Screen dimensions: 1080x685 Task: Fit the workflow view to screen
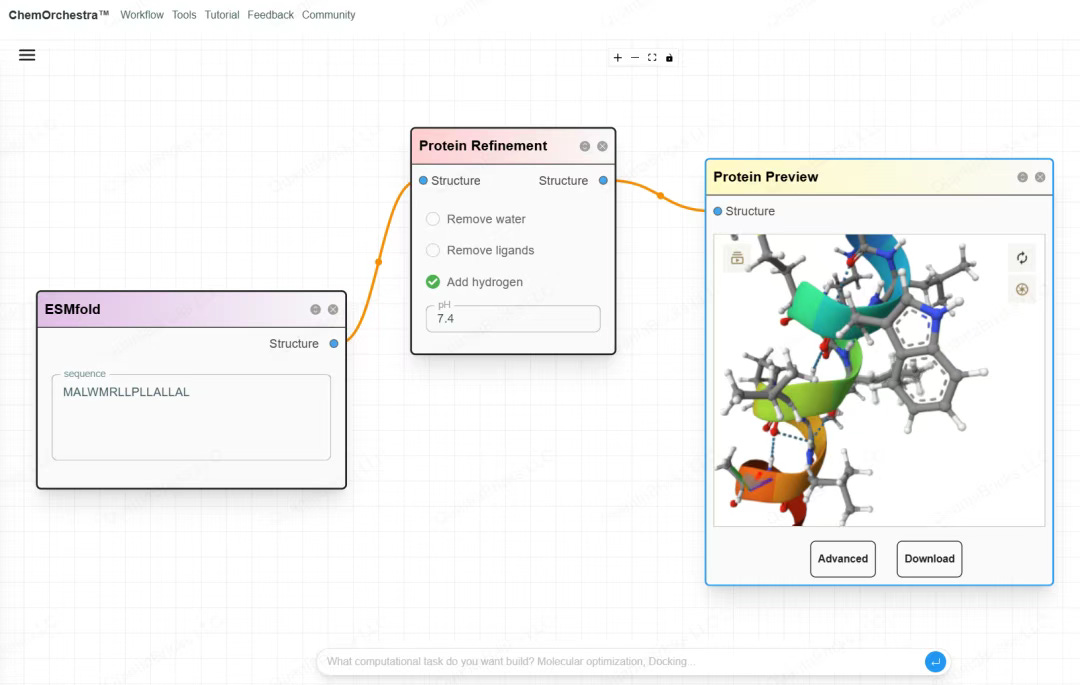tap(652, 58)
